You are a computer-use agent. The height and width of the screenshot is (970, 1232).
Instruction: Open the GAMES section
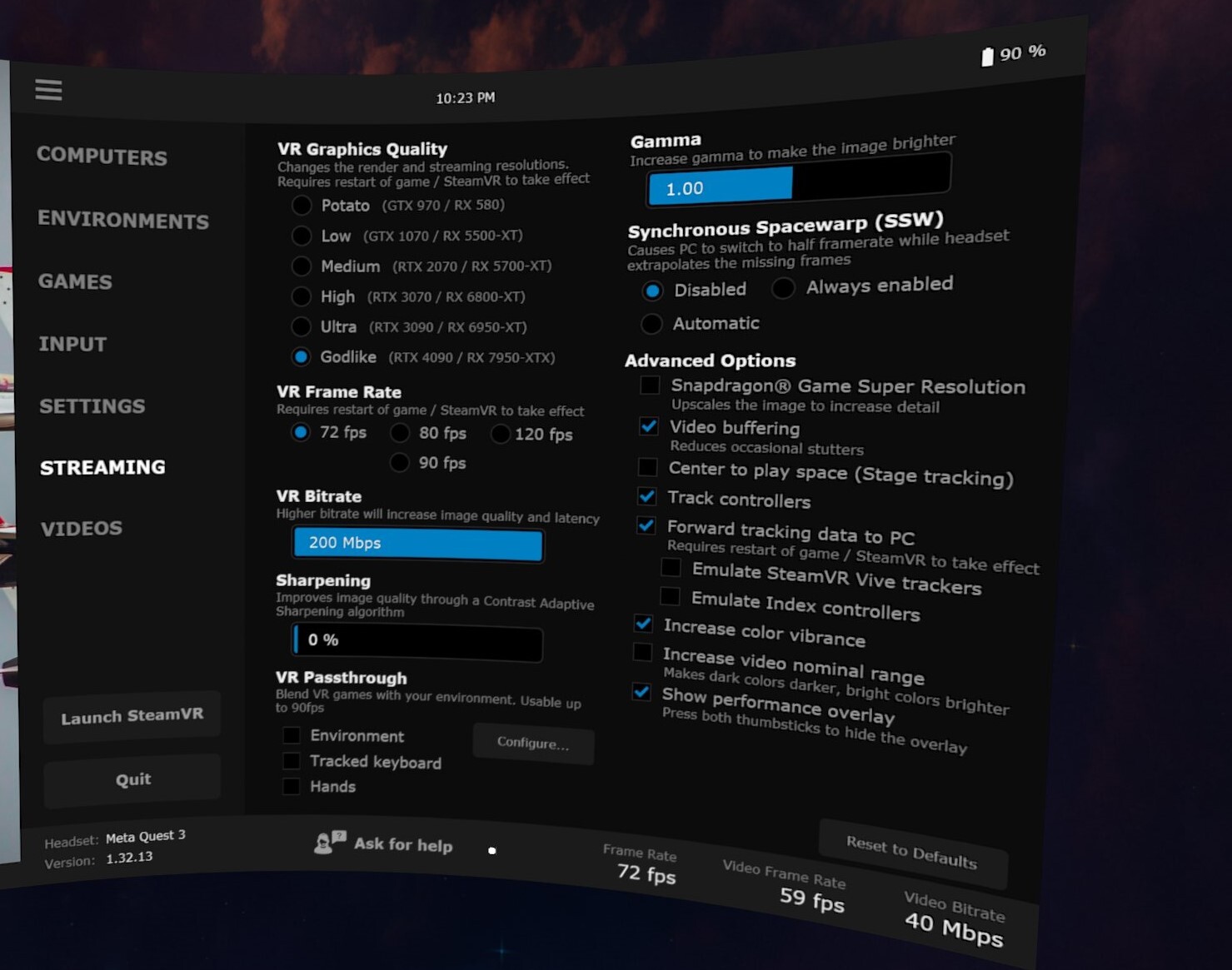tap(75, 281)
